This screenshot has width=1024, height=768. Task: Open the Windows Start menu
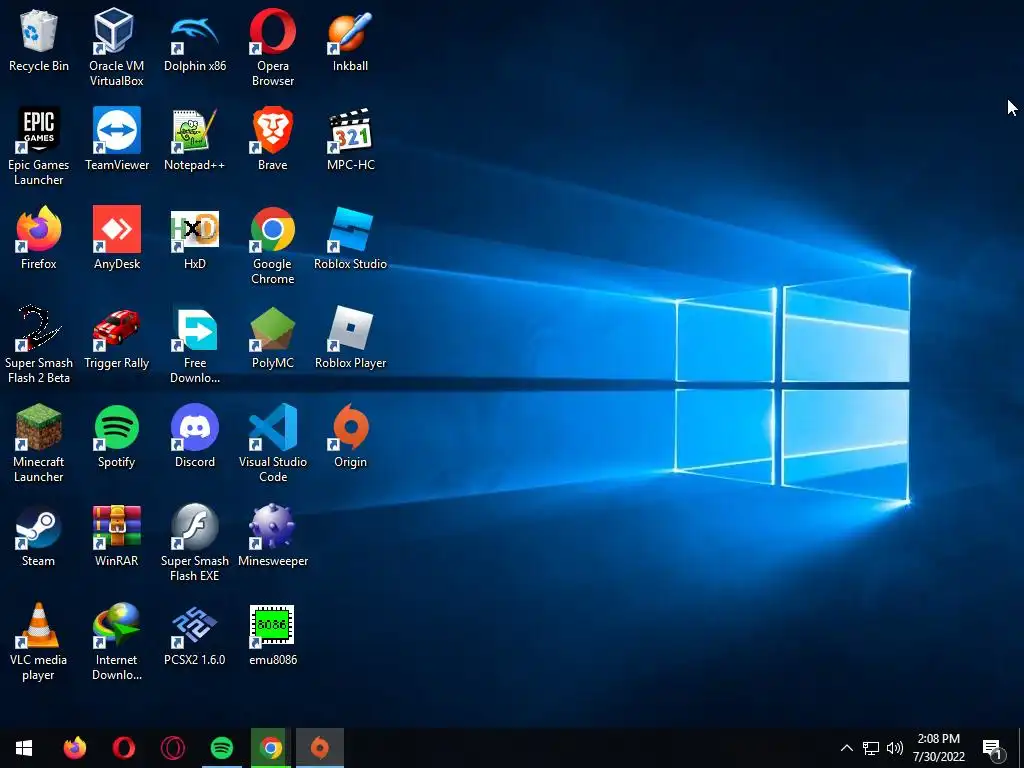coord(24,748)
